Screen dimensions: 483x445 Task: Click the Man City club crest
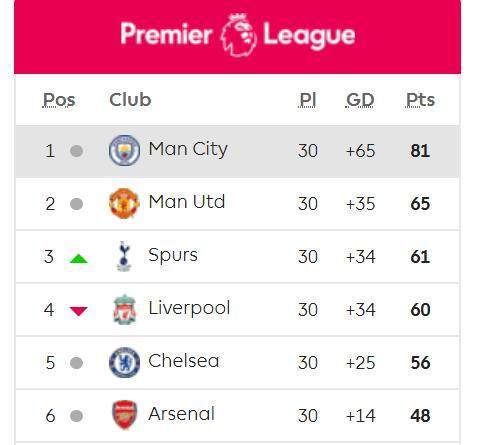tap(124, 151)
